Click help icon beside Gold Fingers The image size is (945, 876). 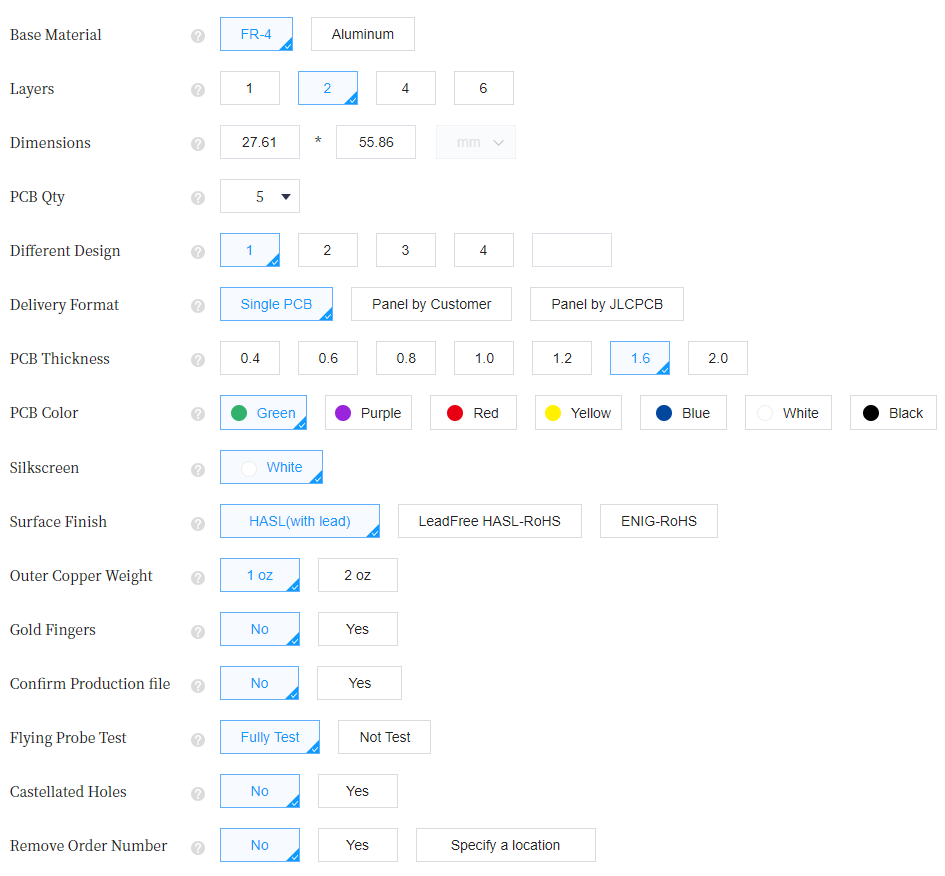pos(198,631)
